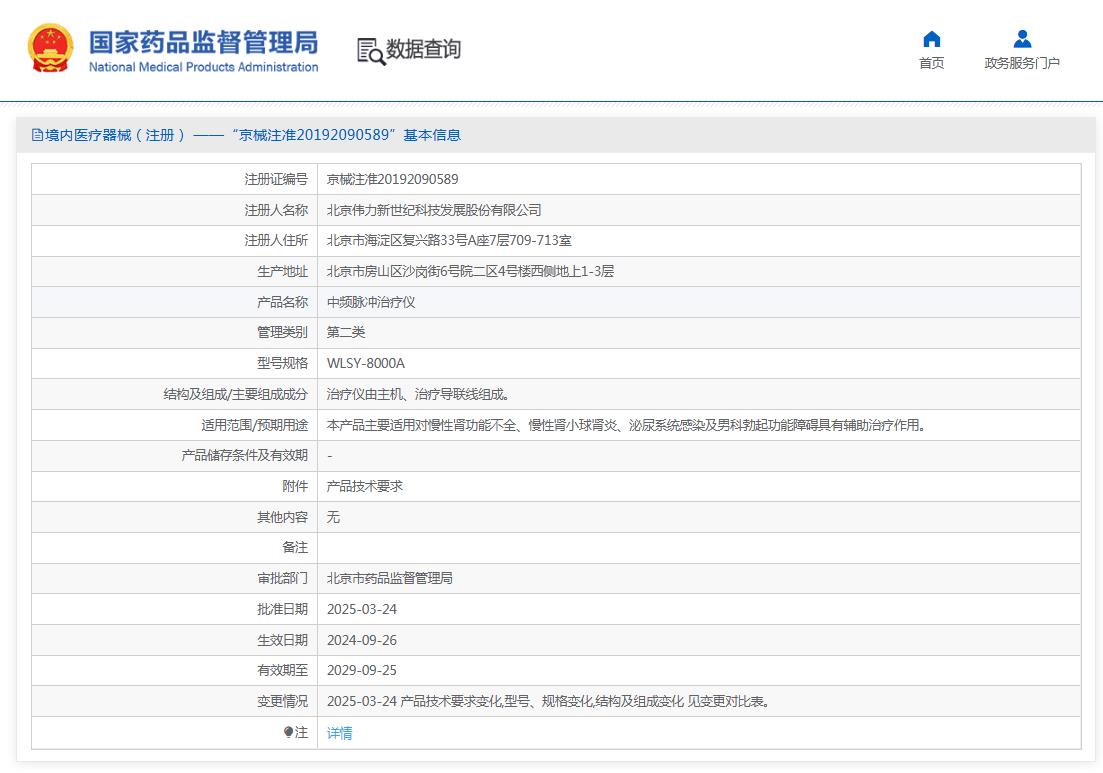Click the 国家药品监督管理局 banner title
Image resolution: width=1103 pixels, height=773 pixels.
coord(203,44)
